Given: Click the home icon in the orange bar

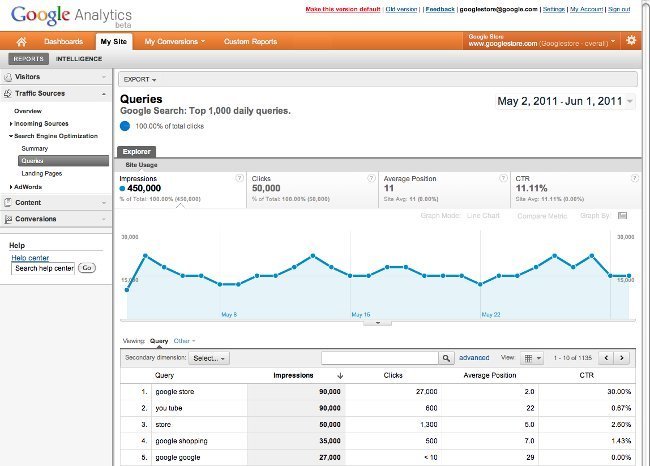Looking at the screenshot, I should [x=17, y=41].
